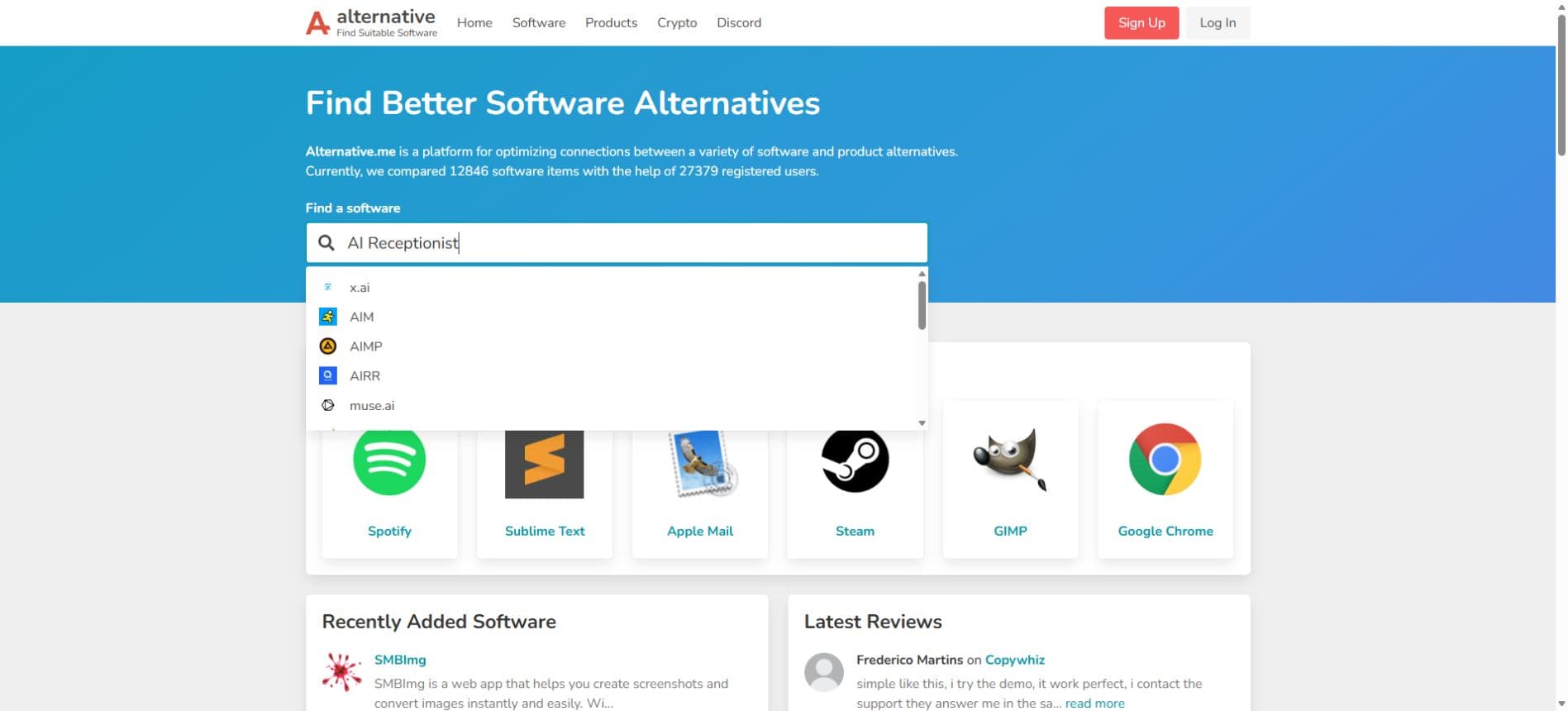Click the Log In button
Viewport: 1568px width, 711px height.
pyautogui.click(x=1218, y=23)
